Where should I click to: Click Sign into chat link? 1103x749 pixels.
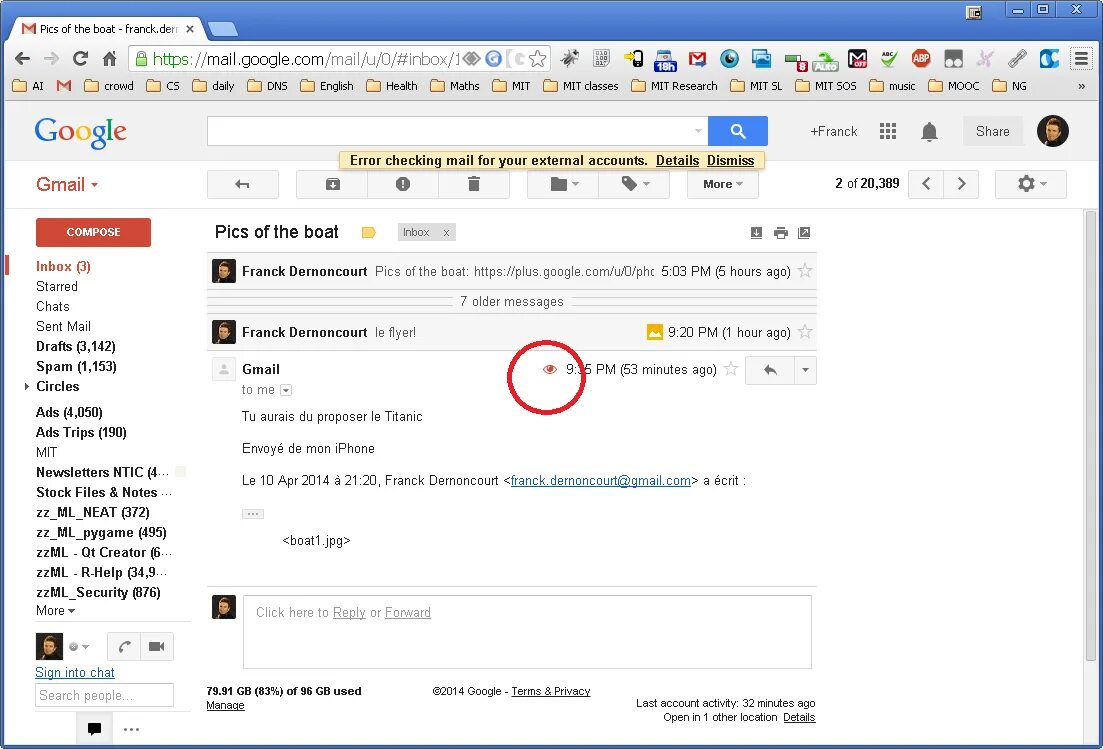click(75, 673)
